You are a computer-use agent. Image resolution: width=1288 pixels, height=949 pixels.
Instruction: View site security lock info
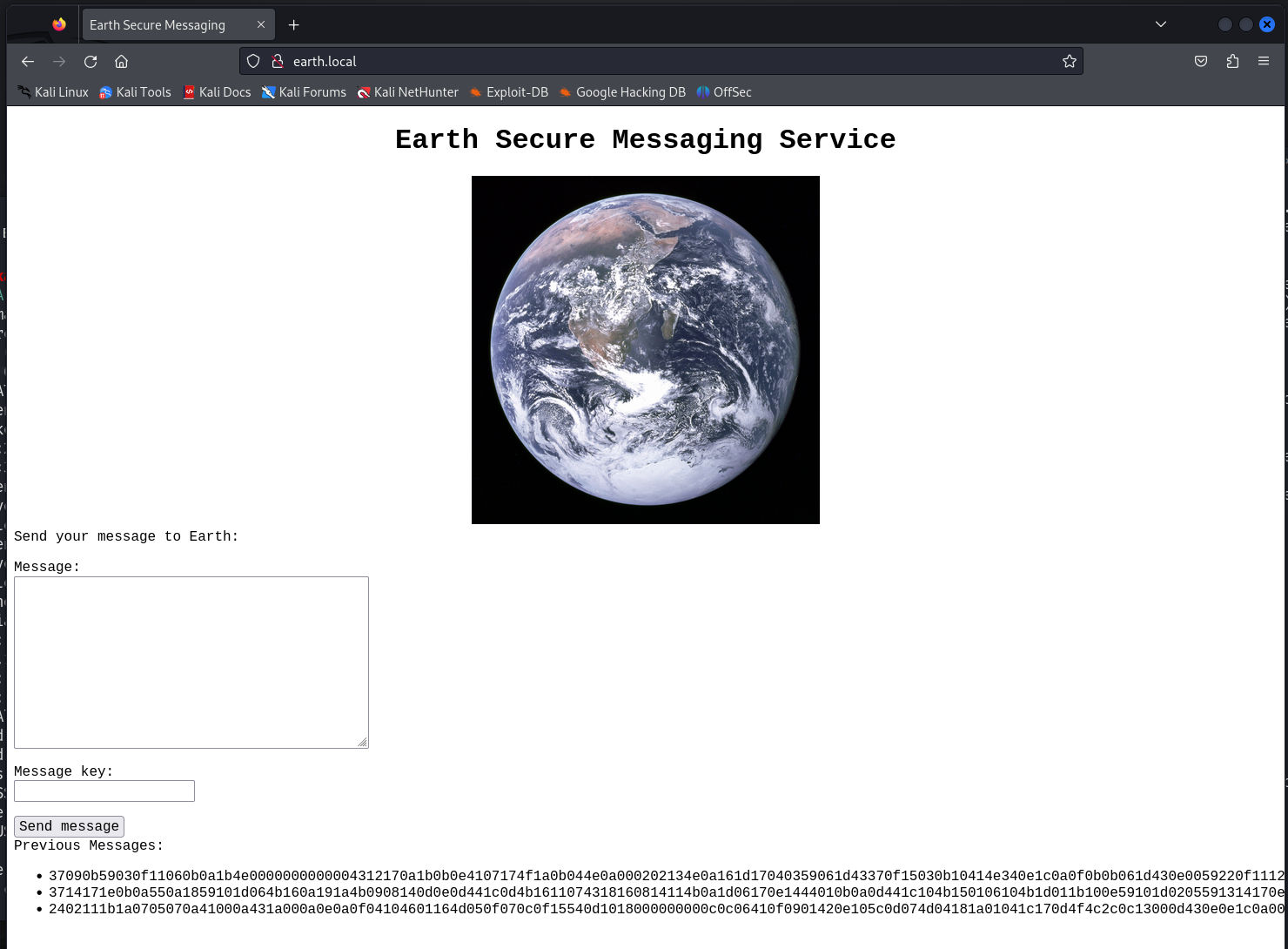278,61
